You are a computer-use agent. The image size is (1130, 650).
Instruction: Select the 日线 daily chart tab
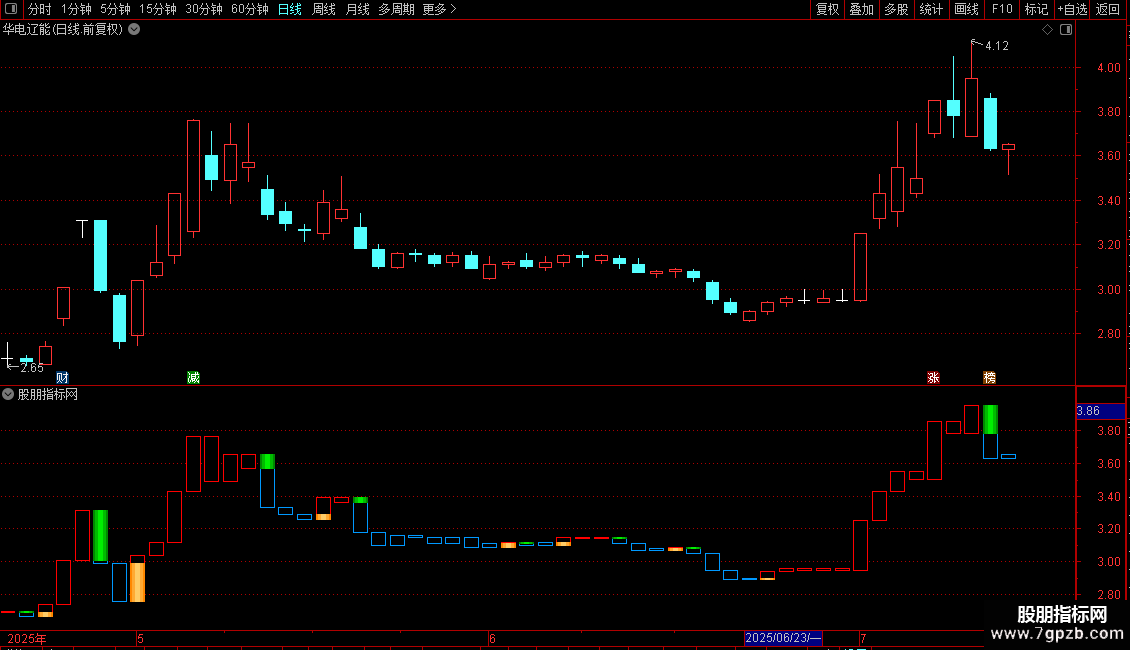[290, 9]
